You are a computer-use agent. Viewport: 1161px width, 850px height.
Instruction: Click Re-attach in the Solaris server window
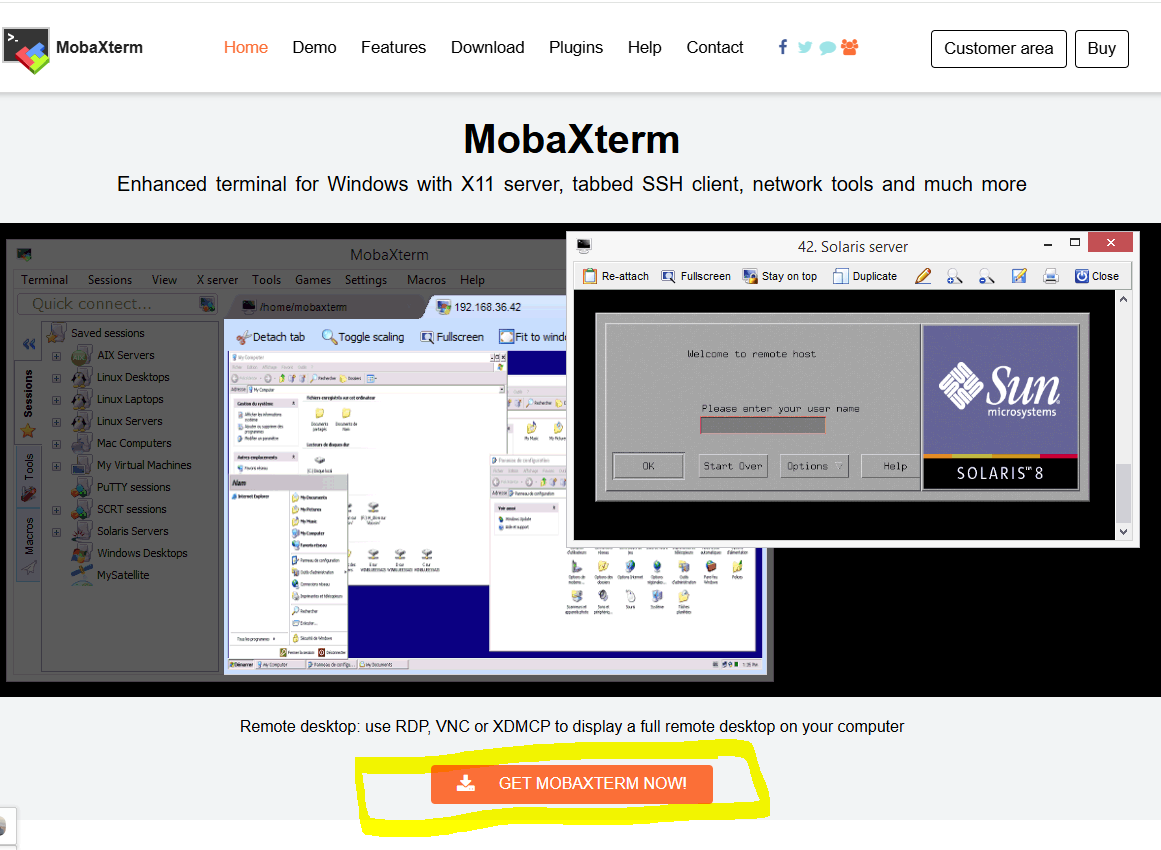[616, 276]
